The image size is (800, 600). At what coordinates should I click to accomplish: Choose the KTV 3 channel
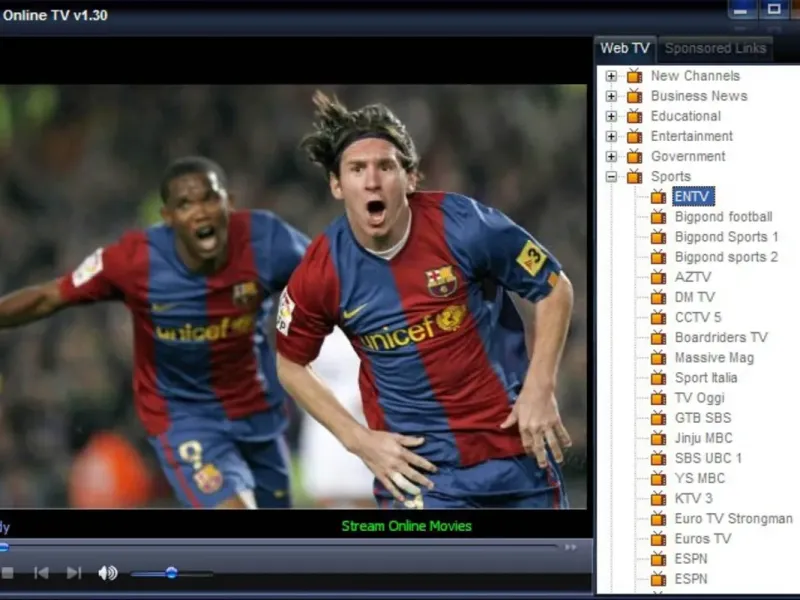point(694,498)
